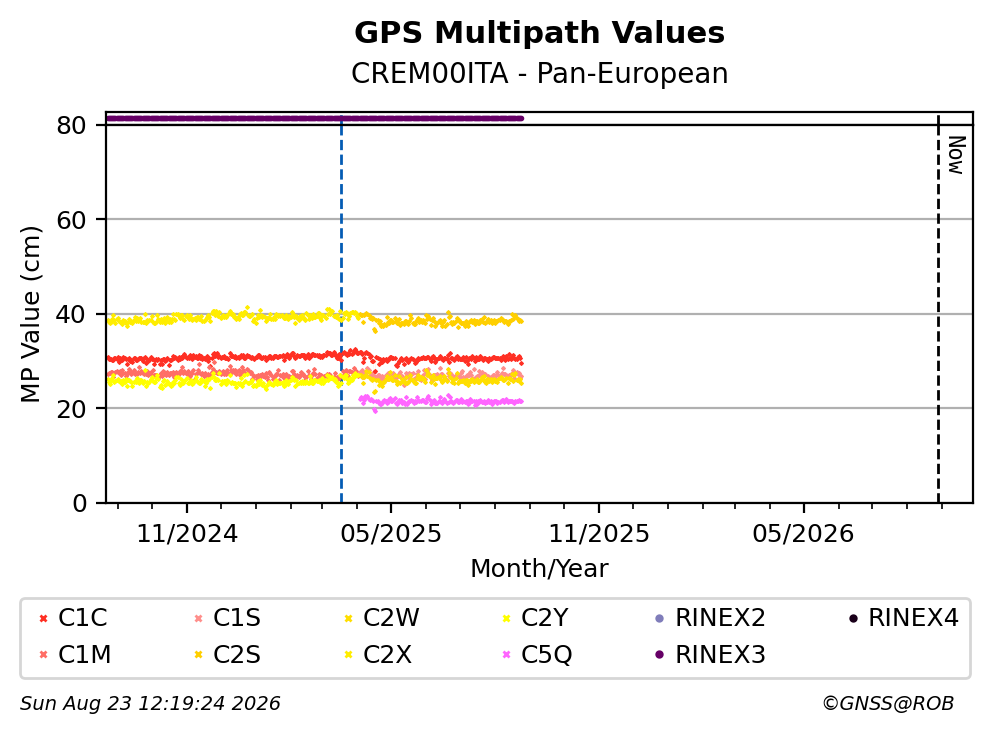Image resolution: width=993 pixels, height=734 pixels.
Task: Click the ©GNSS@ROB copyright text
Action: pos(888,704)
